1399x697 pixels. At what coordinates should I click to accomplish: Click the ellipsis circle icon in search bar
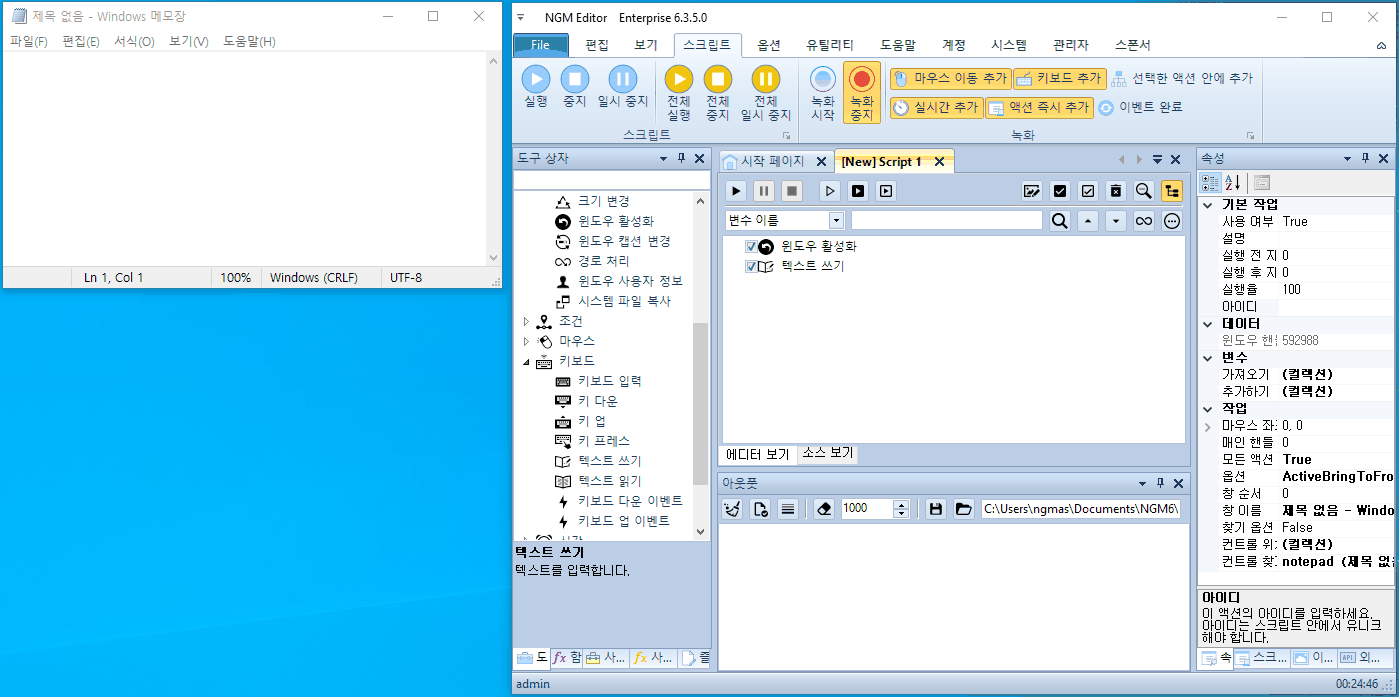point(1172,221)
